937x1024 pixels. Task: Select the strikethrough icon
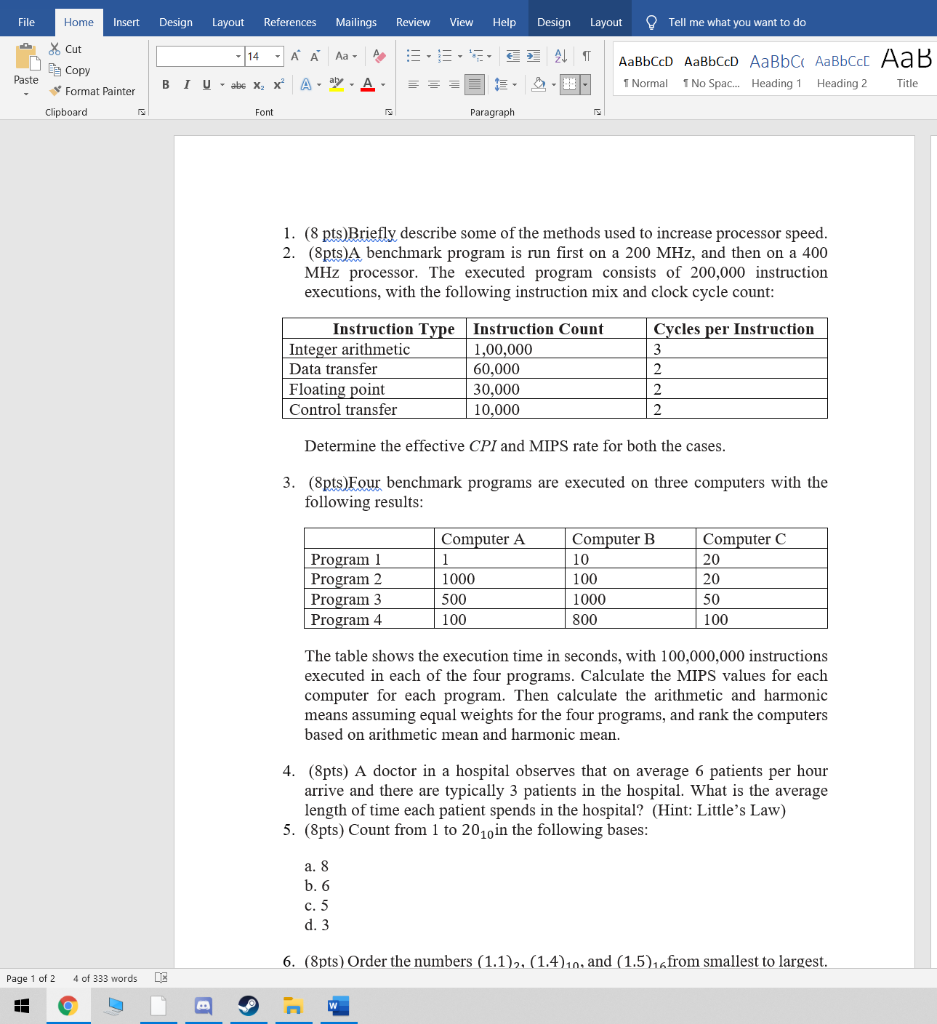point(238,85)
